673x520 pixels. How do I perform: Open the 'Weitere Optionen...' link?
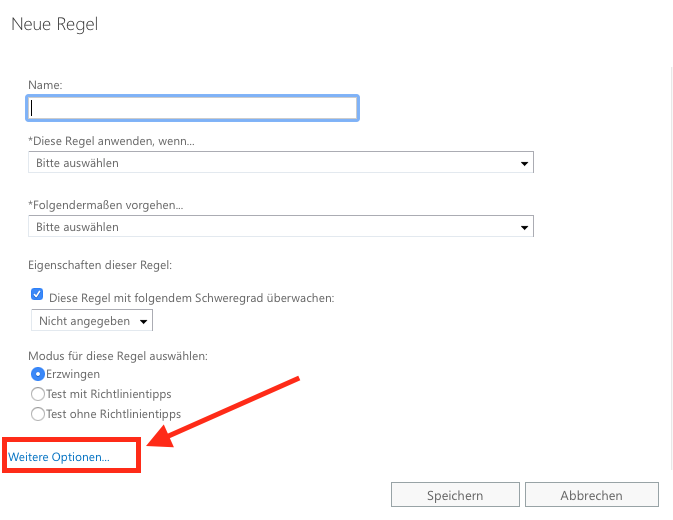(x=59, y=457)
